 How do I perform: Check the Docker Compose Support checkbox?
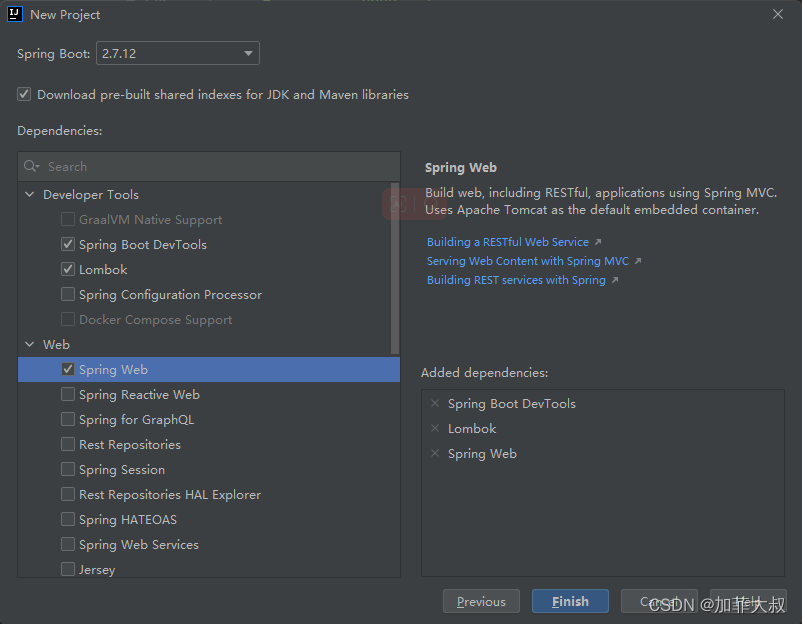[x=68, y=319]
